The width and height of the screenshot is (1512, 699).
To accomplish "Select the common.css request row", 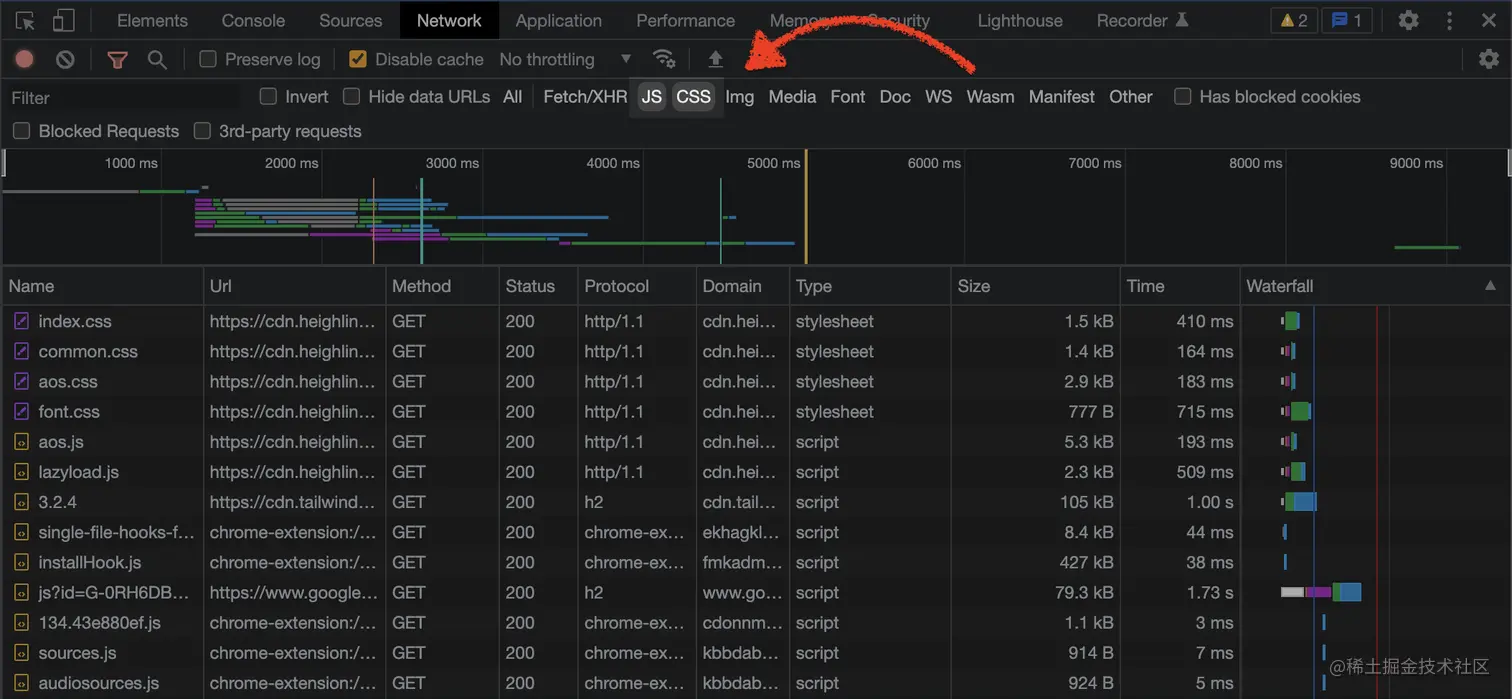I will tap(756, 351).
